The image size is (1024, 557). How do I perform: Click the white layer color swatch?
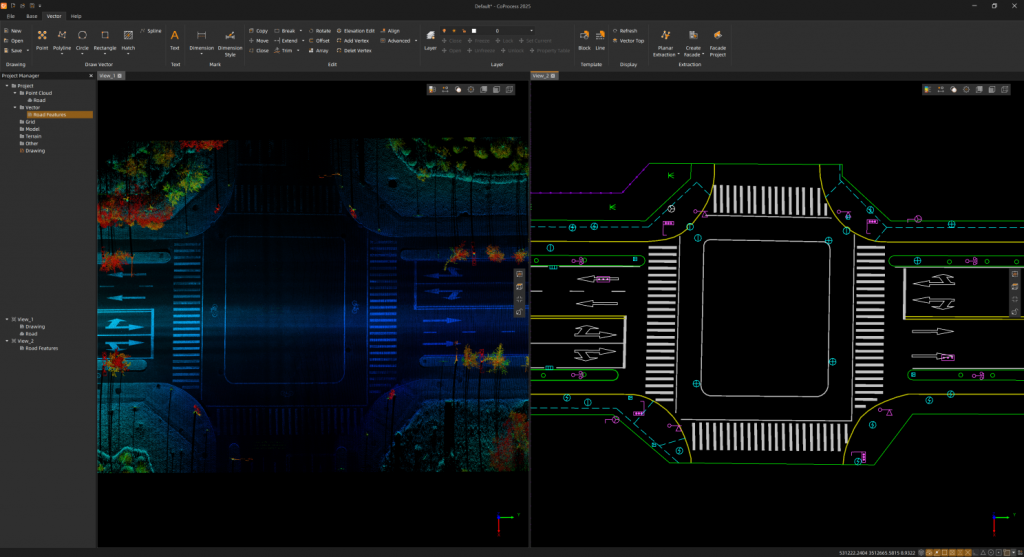pos(475,31)
